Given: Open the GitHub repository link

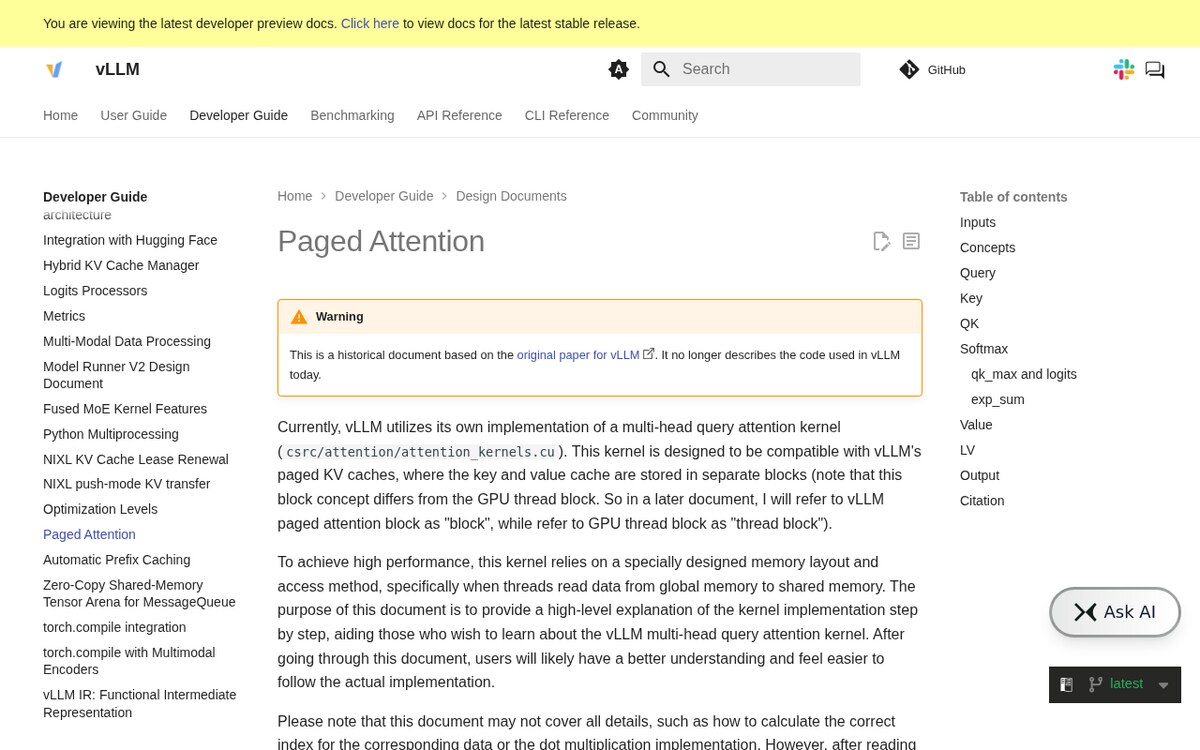Looking at the screenshot, I should 932,69.
